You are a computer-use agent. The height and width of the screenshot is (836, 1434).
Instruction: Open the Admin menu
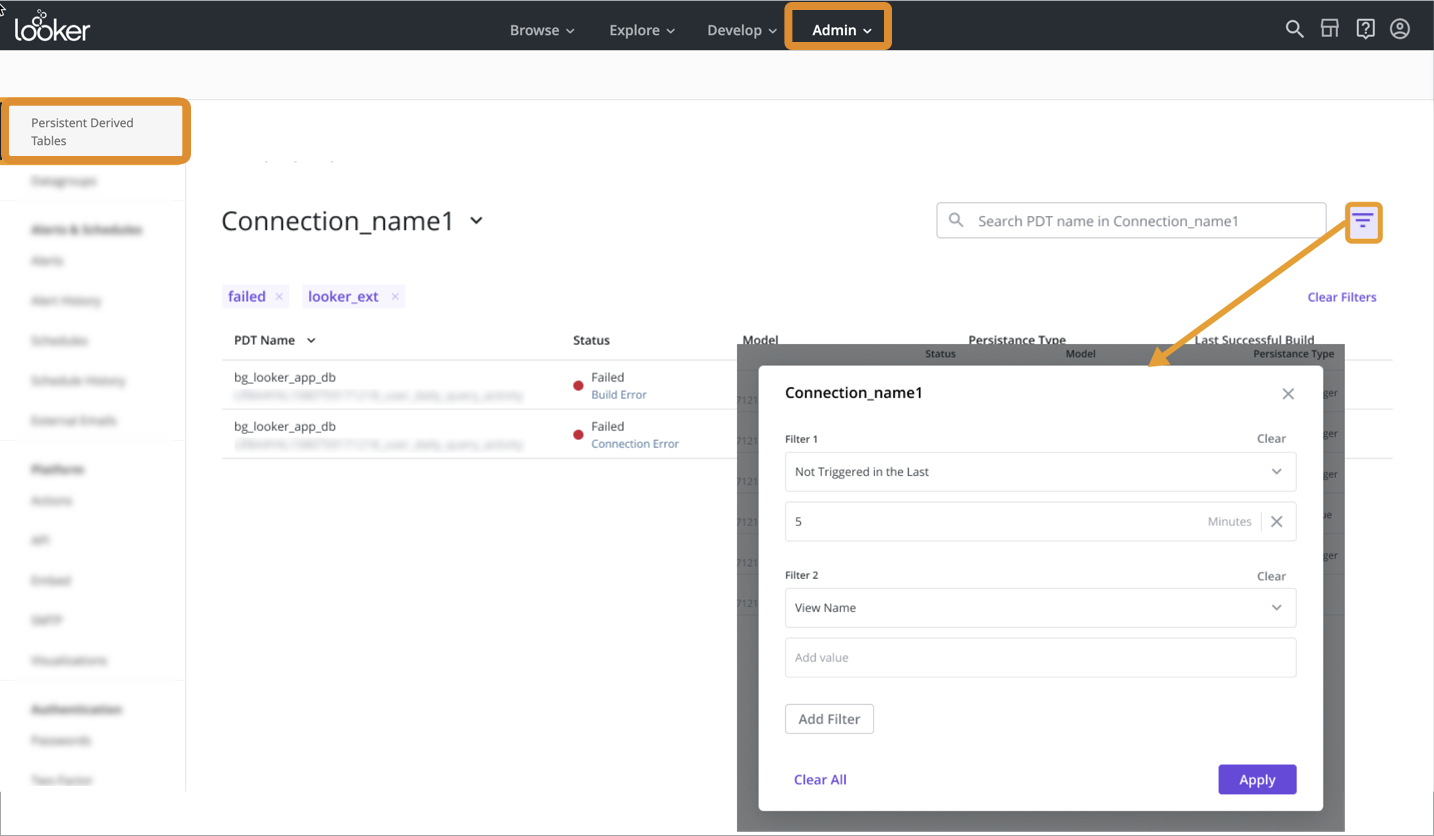[x=840, y=30]
